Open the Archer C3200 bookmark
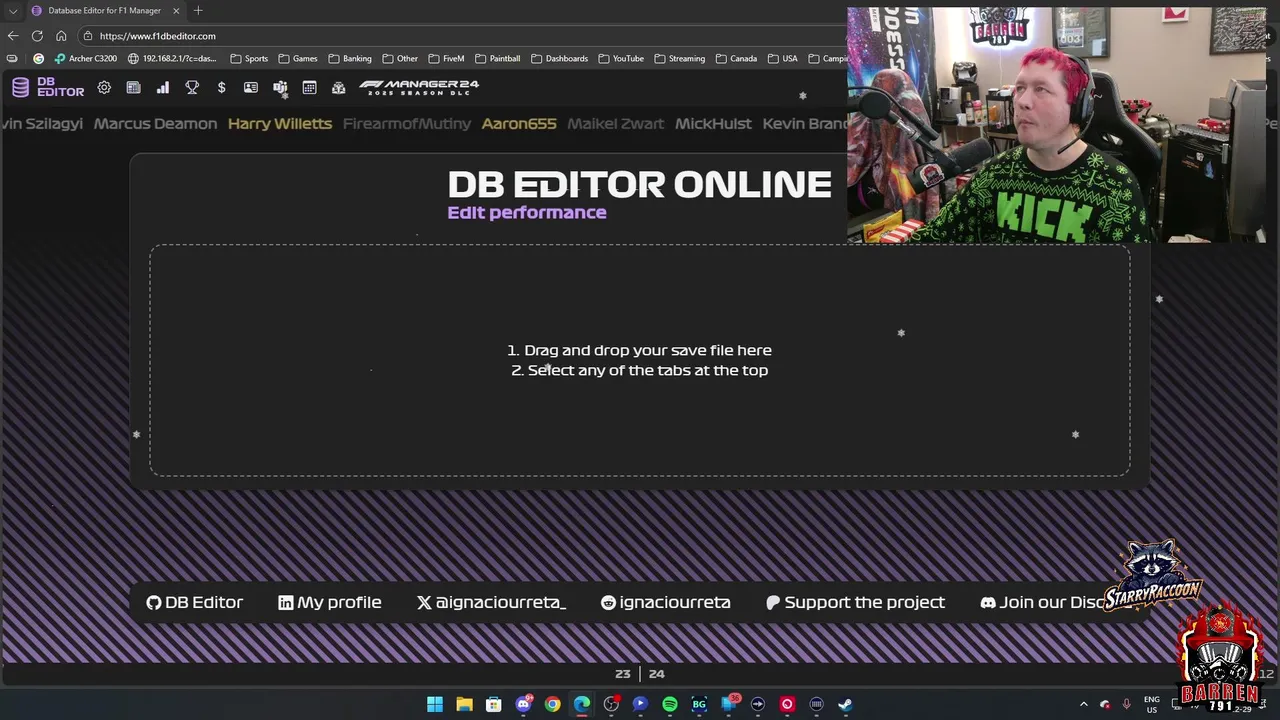1280x720 pixels. click(x=86, y=58)
